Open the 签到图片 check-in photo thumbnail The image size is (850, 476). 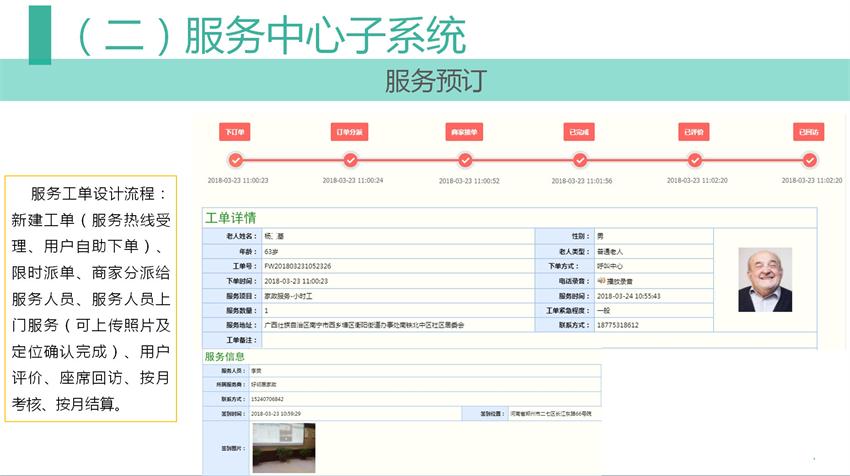click(x=283, y=447)
